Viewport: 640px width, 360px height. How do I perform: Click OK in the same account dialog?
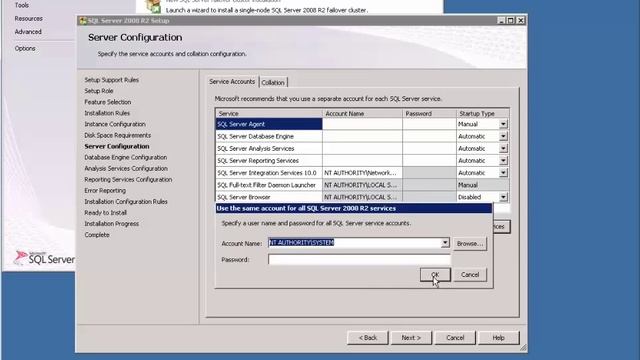(435, 275)
